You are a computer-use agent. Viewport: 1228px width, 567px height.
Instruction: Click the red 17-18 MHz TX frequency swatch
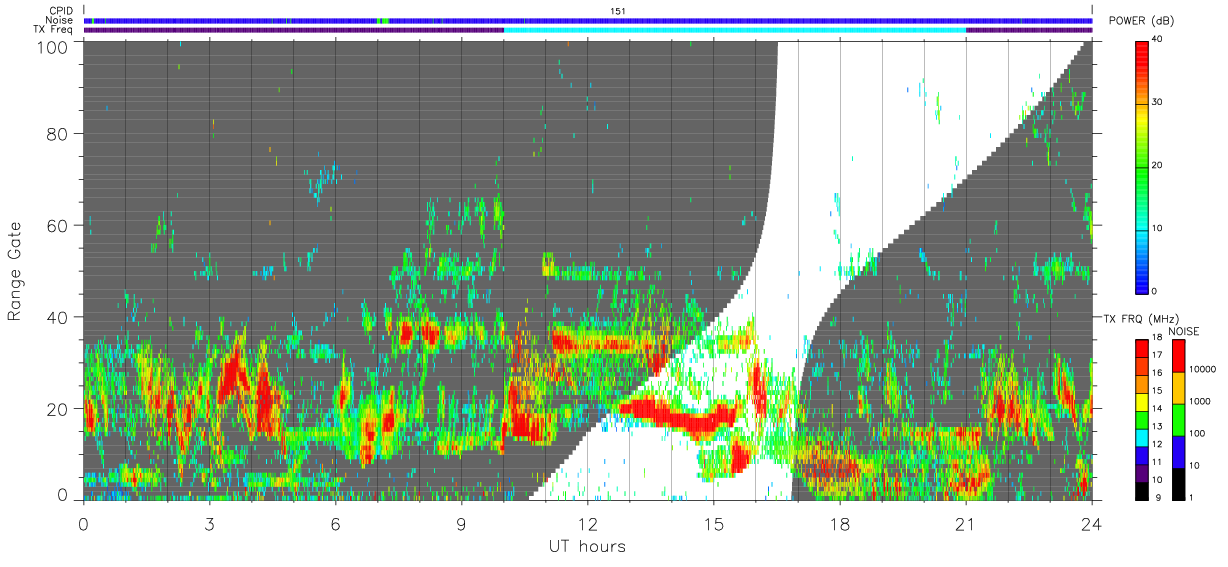(1141, 348)
